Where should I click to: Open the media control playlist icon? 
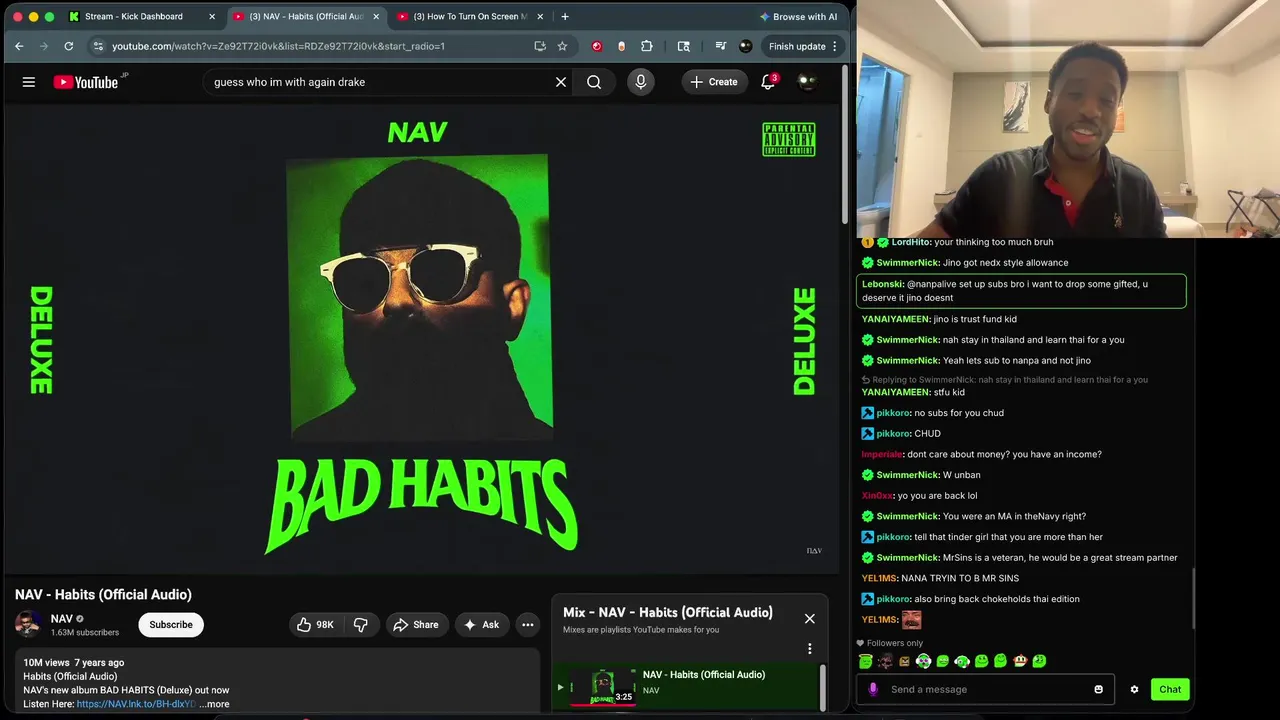720,46
